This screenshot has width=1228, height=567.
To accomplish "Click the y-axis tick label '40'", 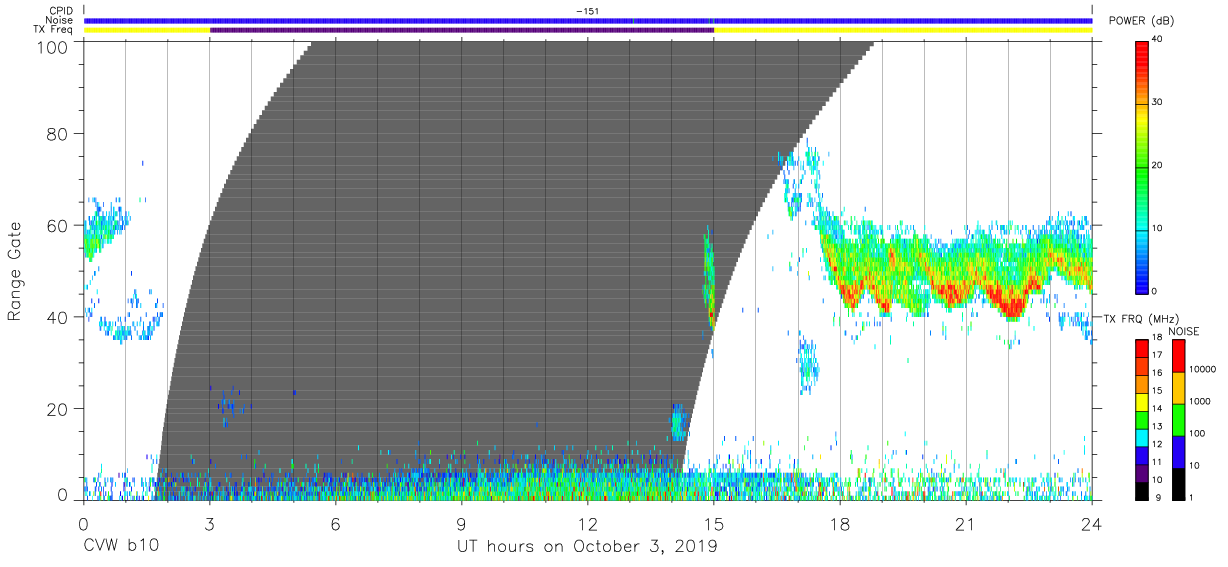I will pyautogui.click(x=57, y=317).
